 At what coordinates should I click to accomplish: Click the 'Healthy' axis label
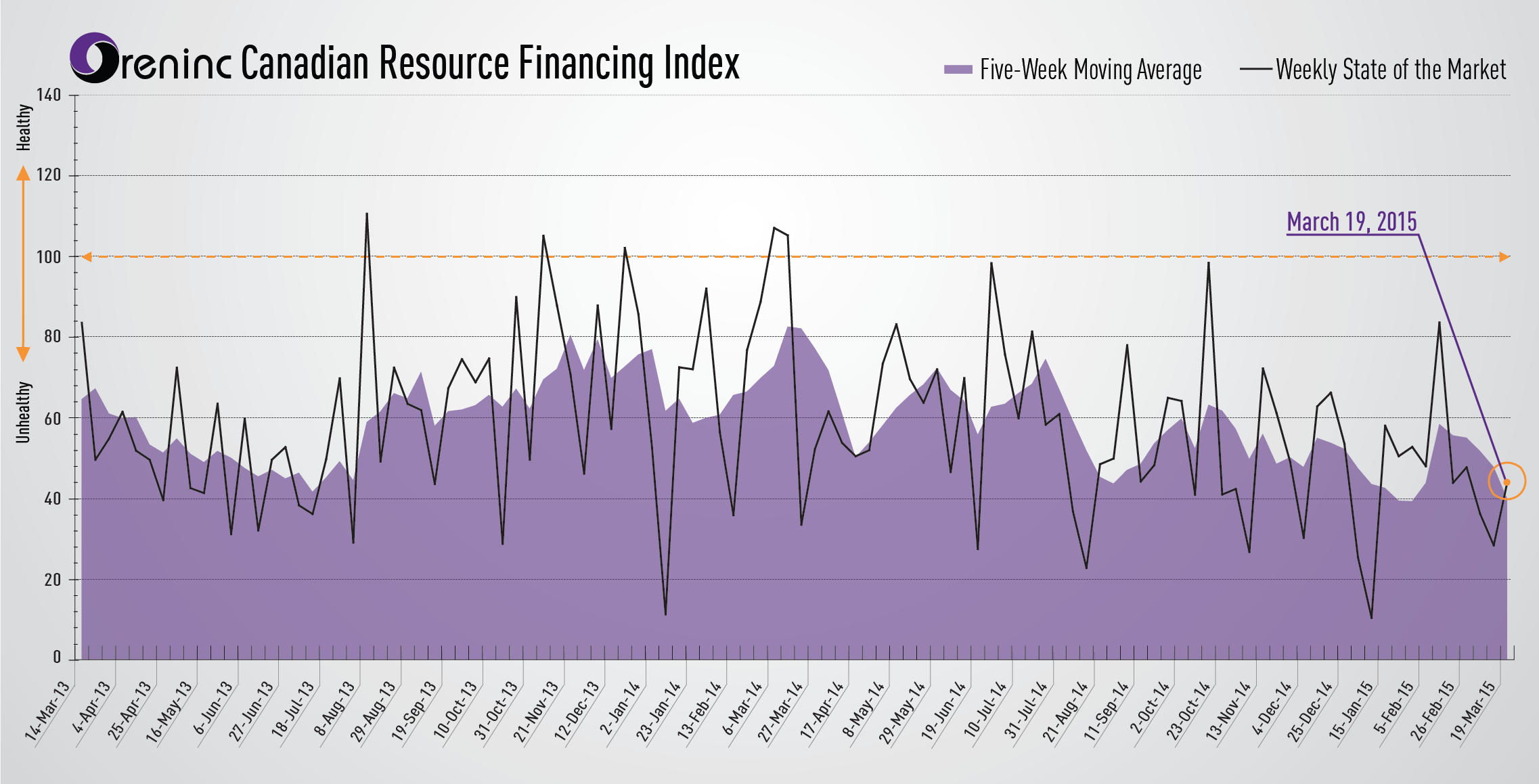tap(24, 127)
